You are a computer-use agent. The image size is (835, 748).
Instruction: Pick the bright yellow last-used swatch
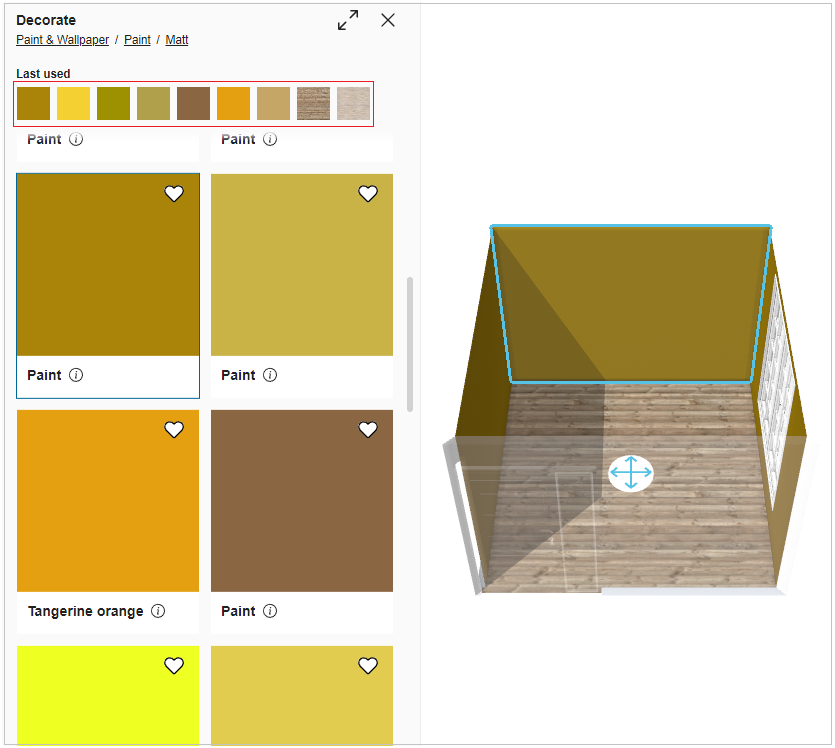pyautogui.click(x=73, y=104)
